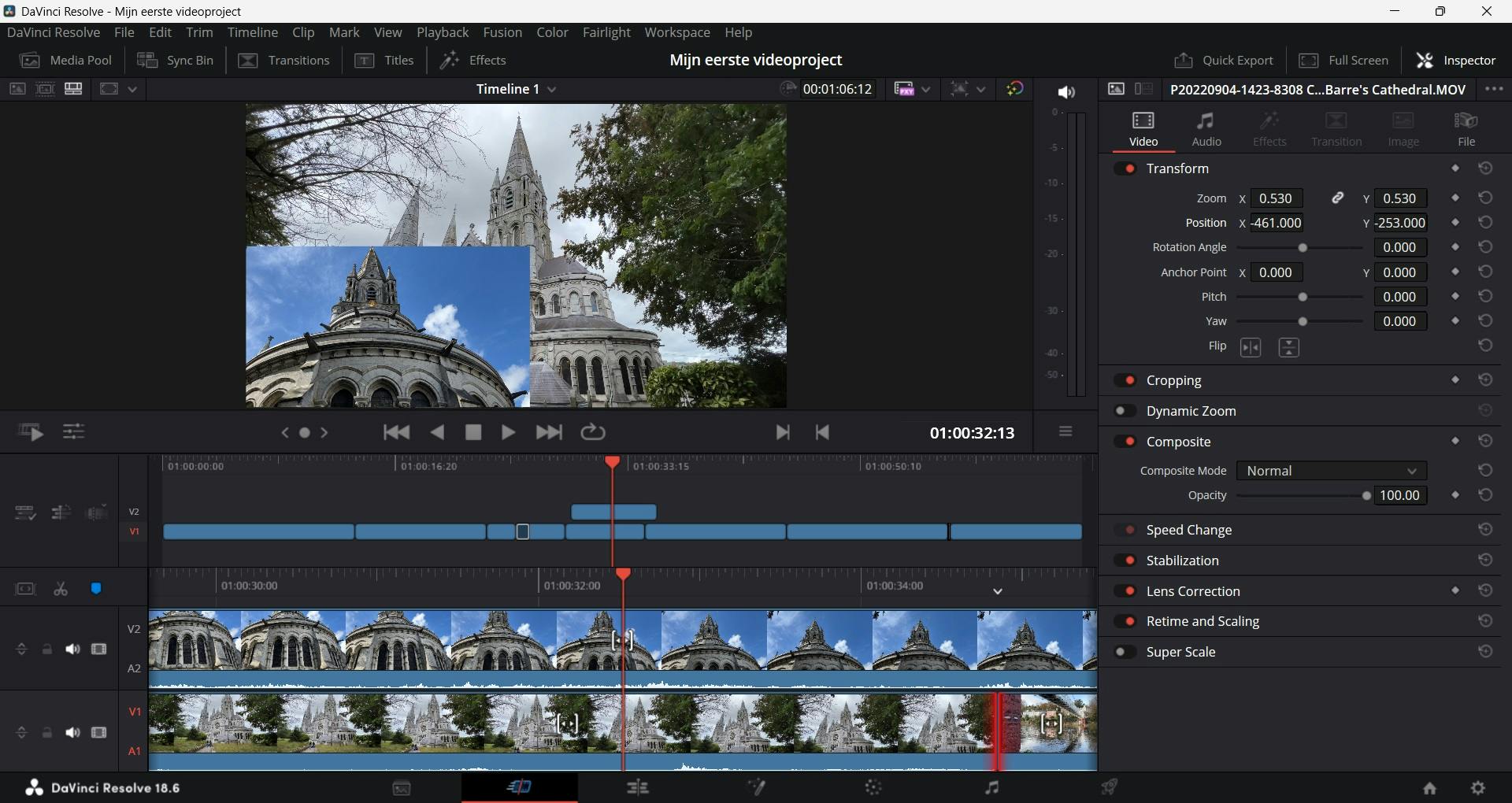Open the Fusion menu
This screenshot has height=803, width=1512.
(x=502, y=32)
